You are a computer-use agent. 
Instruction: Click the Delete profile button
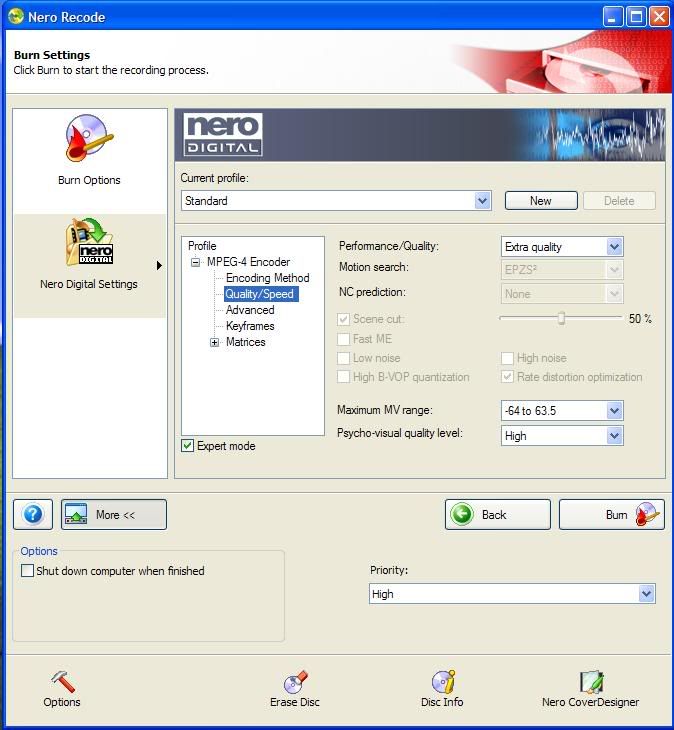pyautogui.click(x=619, y=201)
